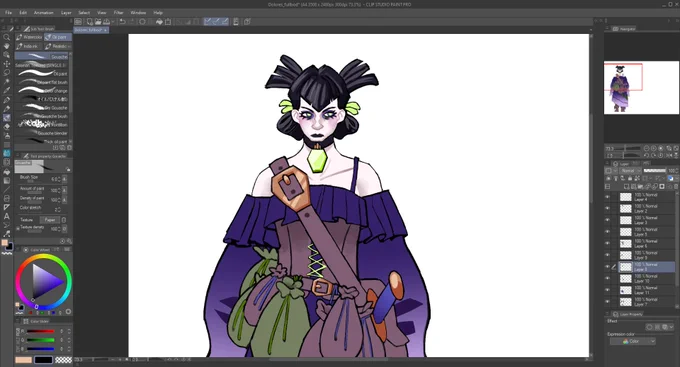680x367 pixels.
Task: Click the green G color slider
Action: coord(41,340)
